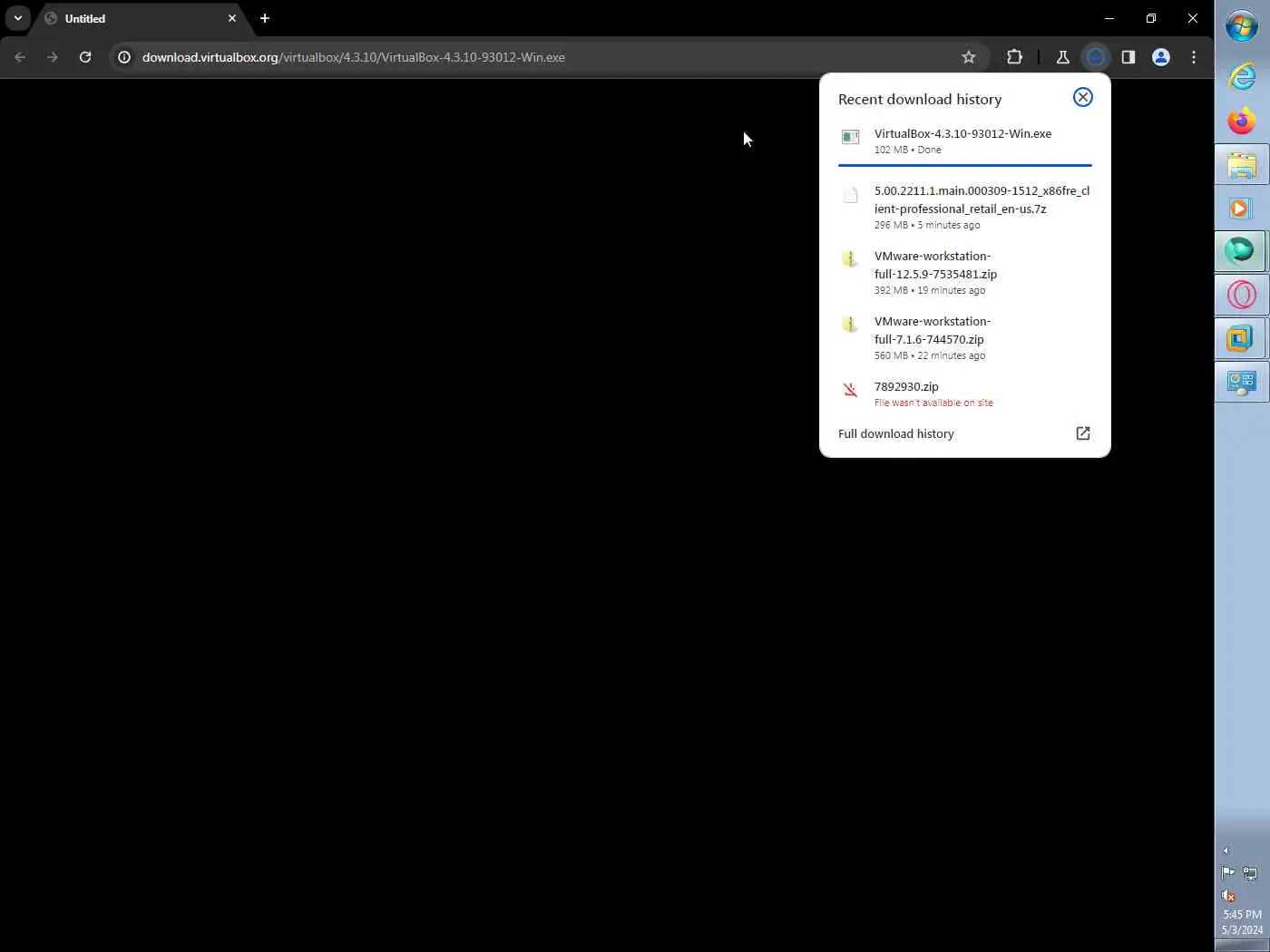Screen dimensions: 1270x952
Task: Toggle the browser side panel
Action: [x=1128, y=57]
